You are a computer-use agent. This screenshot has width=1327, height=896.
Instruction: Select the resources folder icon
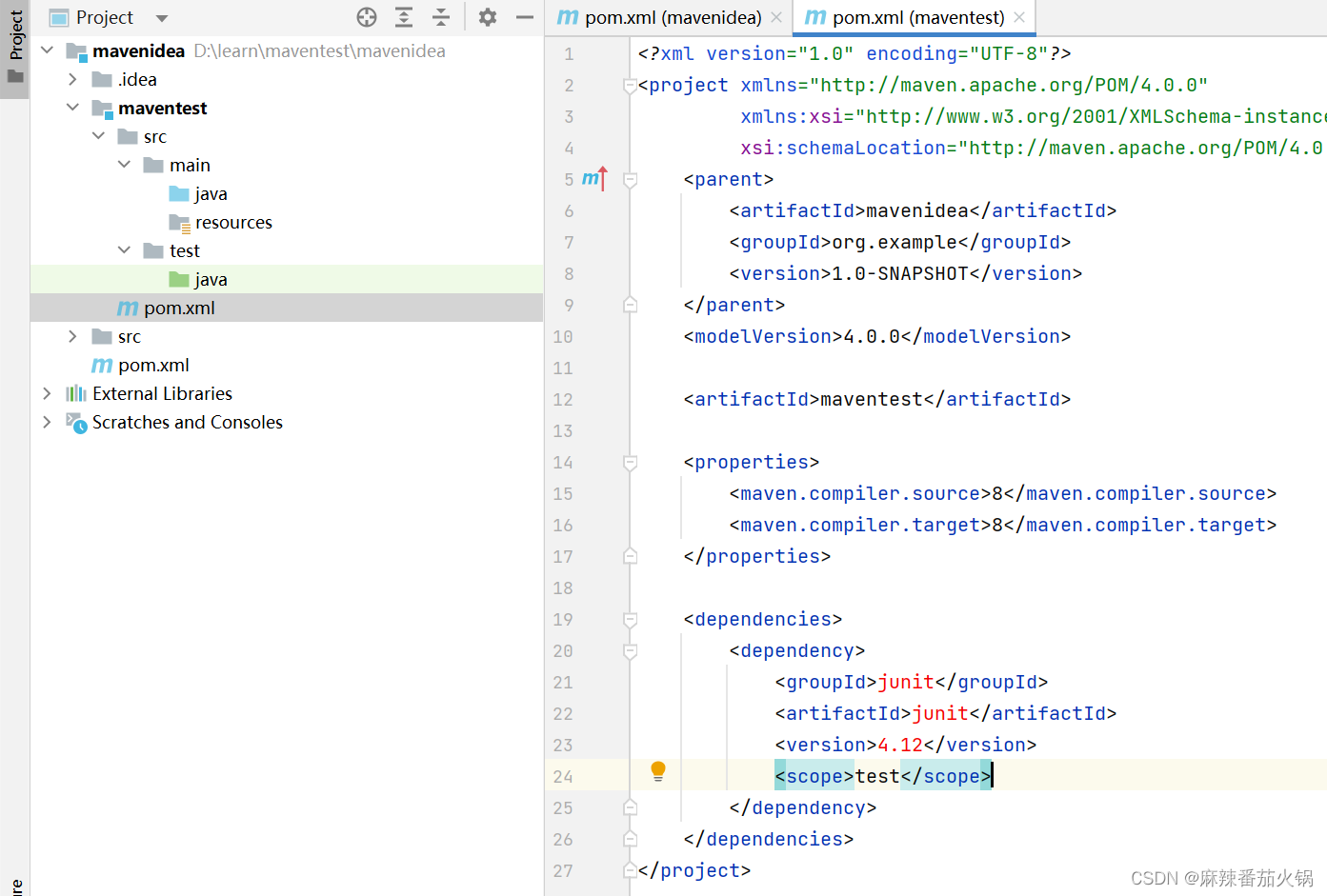pyautogui.click(x=179, y=223)
